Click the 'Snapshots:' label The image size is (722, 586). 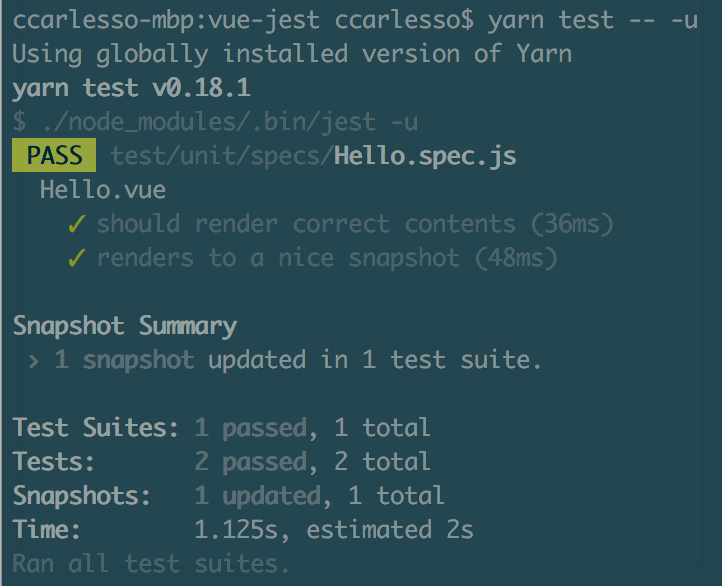tap(82, 496)
